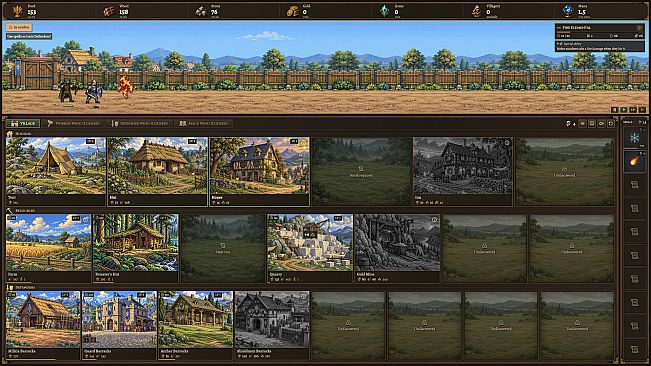
Task: Click the Food wheat icon in resource bar
Action: coord(17,11)
